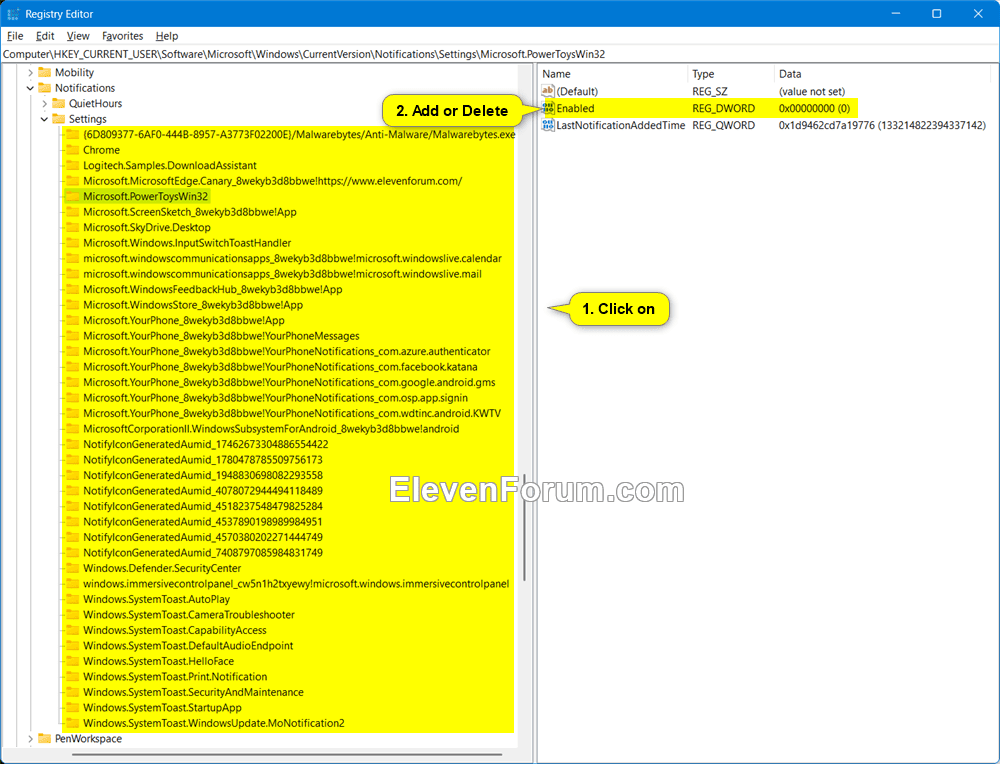Click the REG_DWORD type cell
The height and width of the screenshot is (764, 1000).
click(x=723, y=108)
